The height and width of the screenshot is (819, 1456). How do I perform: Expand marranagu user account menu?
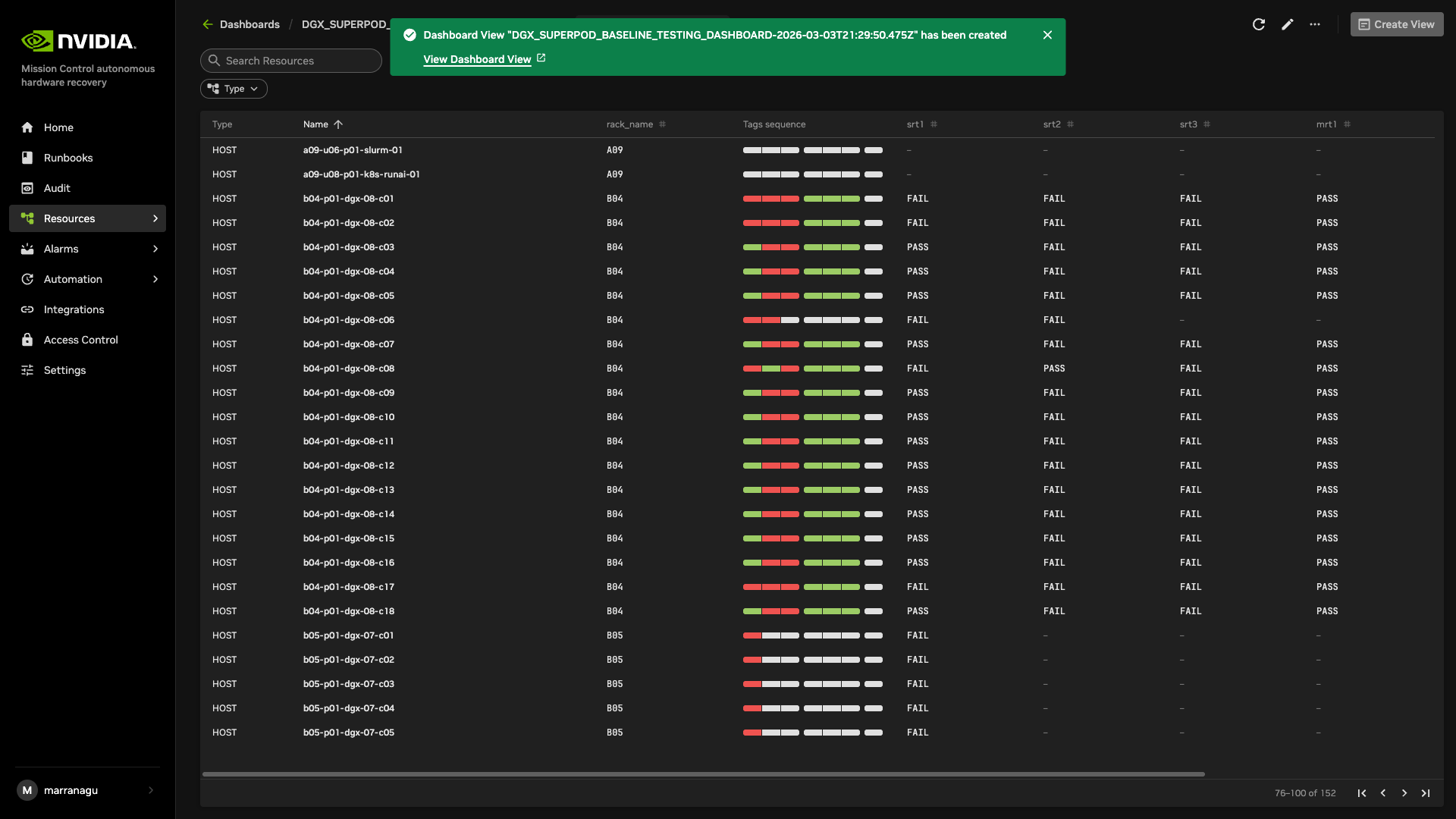pyautogui.click(x=151, y=790)
